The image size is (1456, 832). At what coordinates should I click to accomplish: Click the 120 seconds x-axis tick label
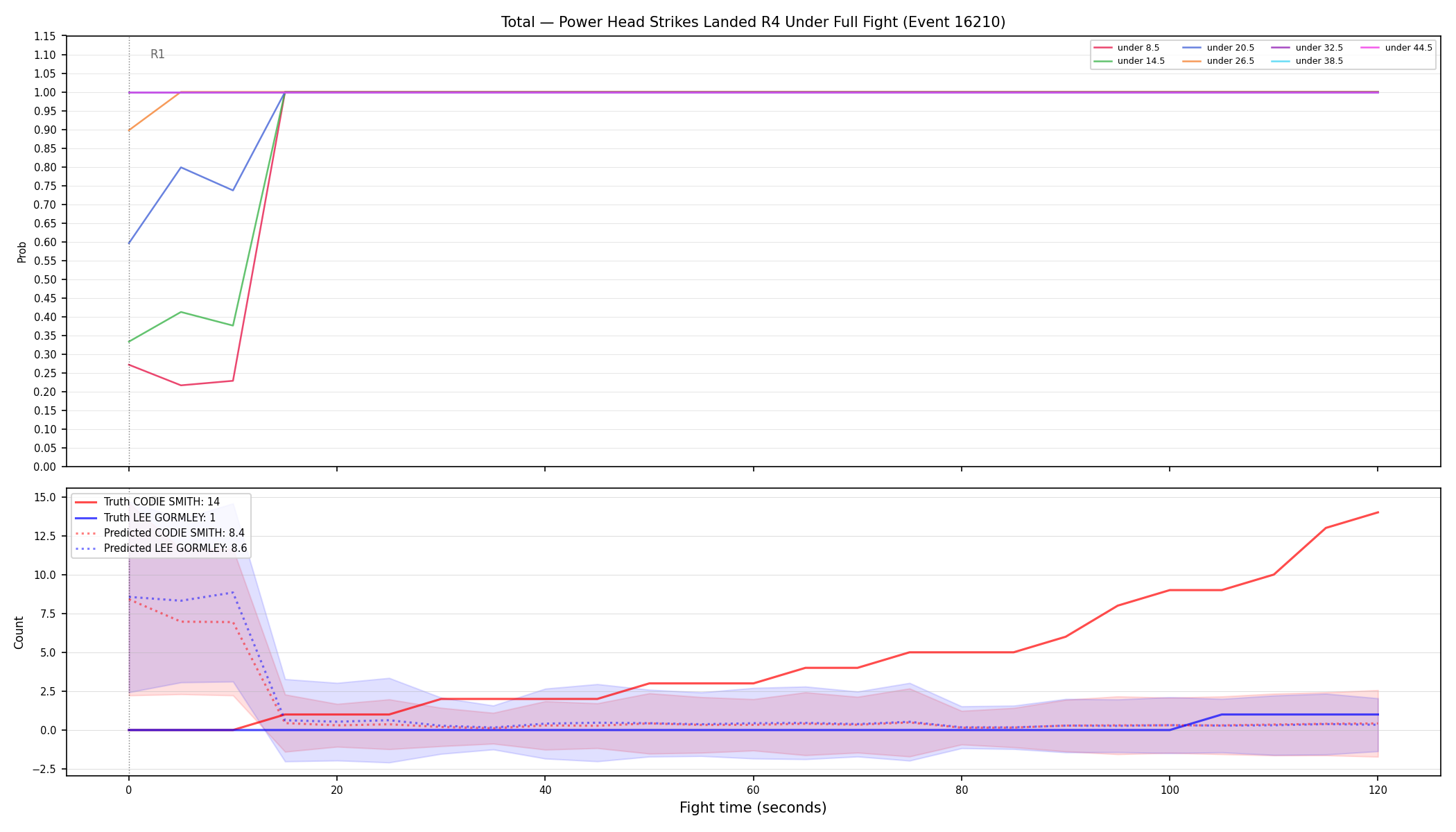pos(1378,789)
